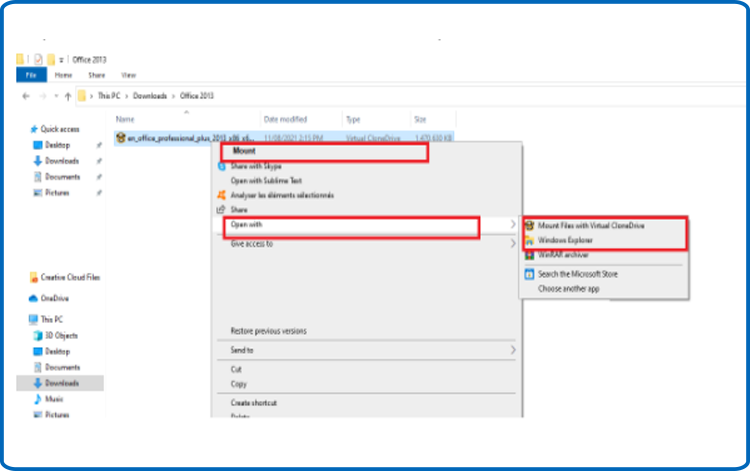Image resolution: width=750 pixels, height=471 pixels.
Task: Expand the Send to submenu arrow
Action: click(513, 350)
